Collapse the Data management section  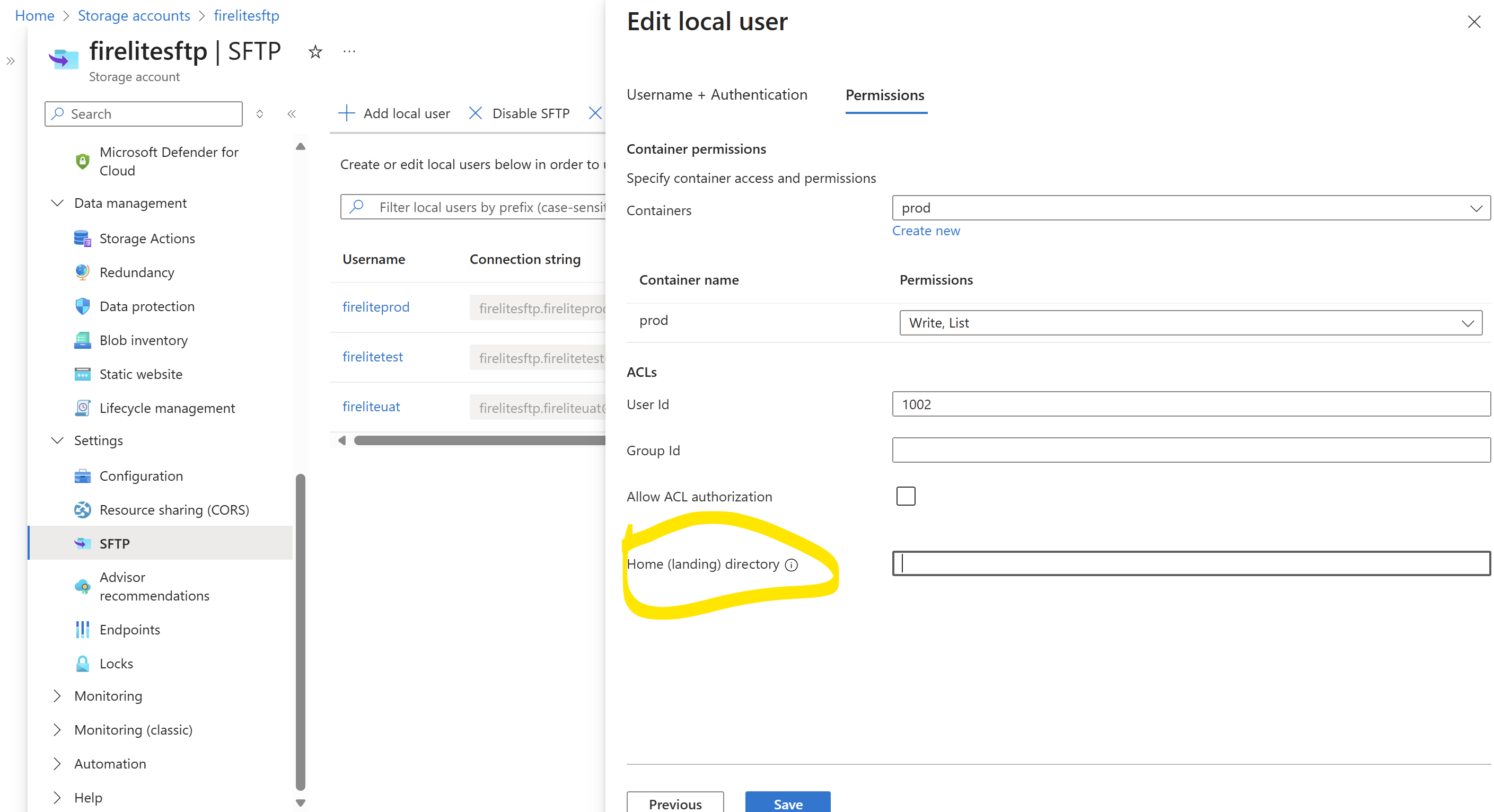pyautogui.click(x=57, y=203)
